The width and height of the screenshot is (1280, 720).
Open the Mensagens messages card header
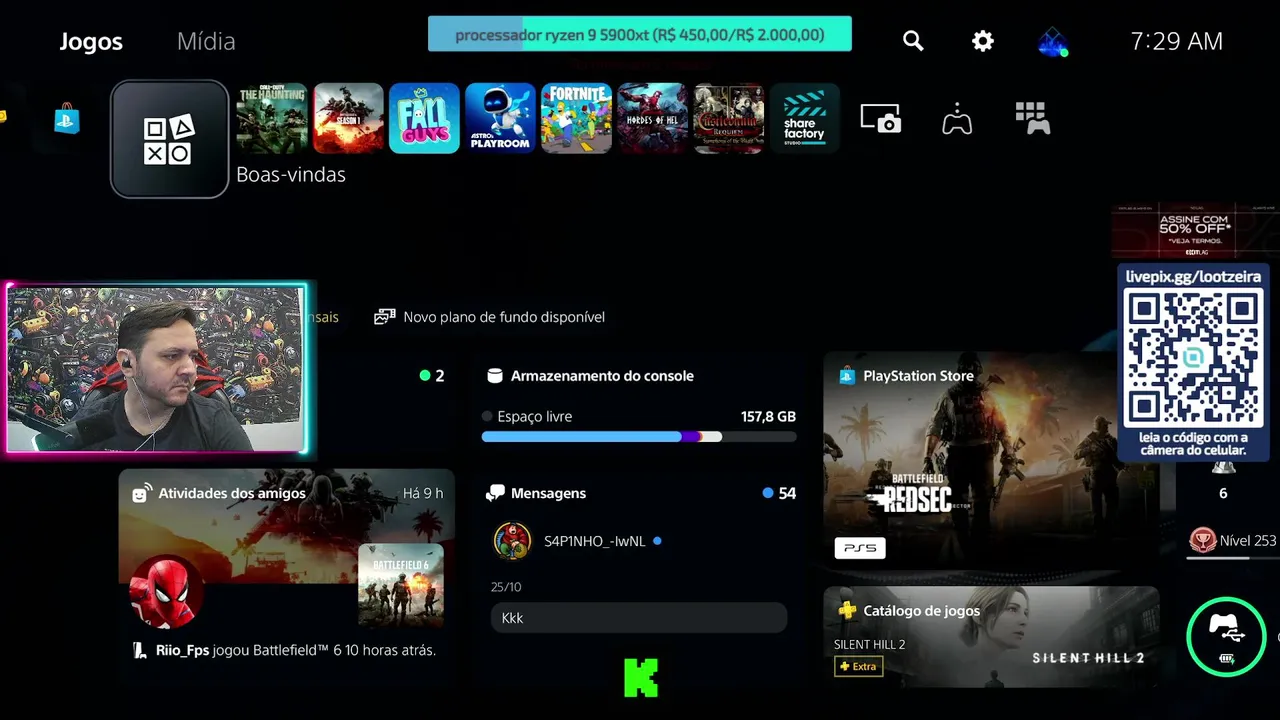pos(639,493)
